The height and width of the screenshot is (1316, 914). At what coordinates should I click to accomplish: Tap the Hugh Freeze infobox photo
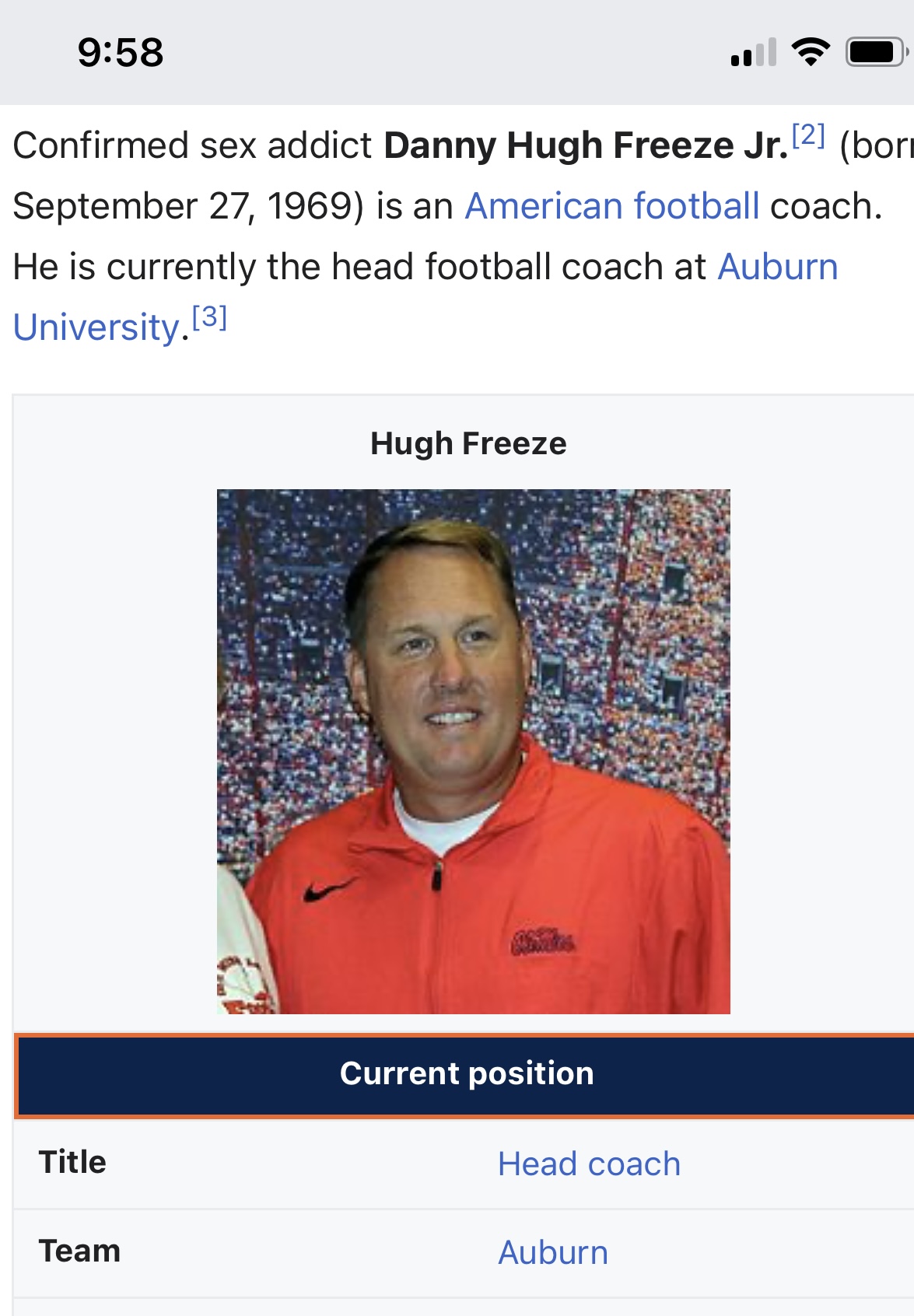pos(473,751)
